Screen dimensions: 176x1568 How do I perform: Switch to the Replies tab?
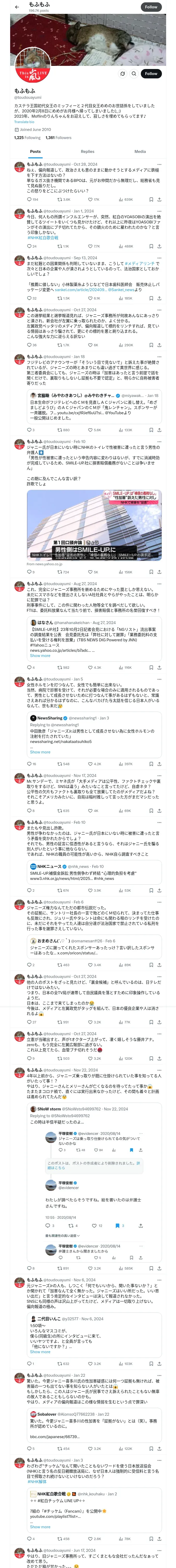pos(87,152)
